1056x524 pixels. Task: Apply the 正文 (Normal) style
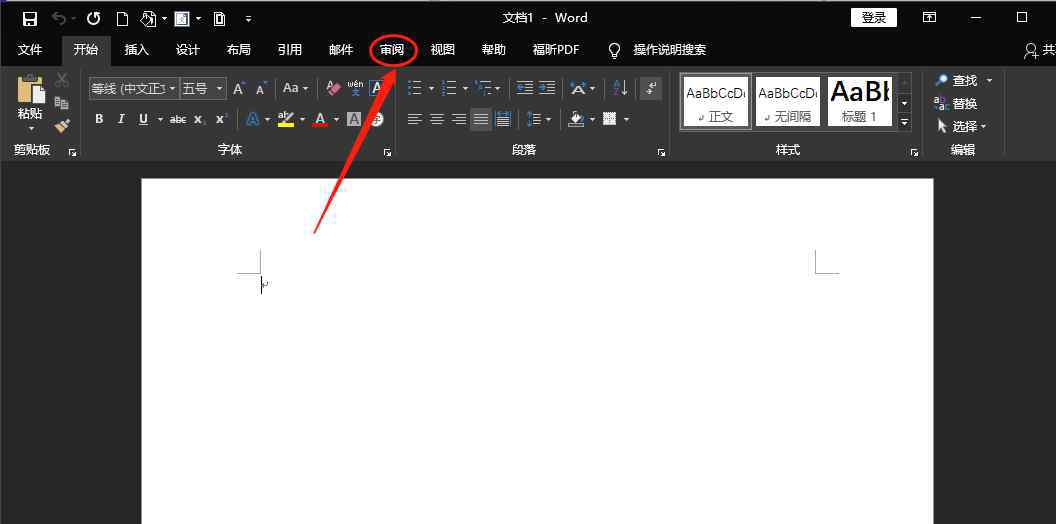coord(715,101)
